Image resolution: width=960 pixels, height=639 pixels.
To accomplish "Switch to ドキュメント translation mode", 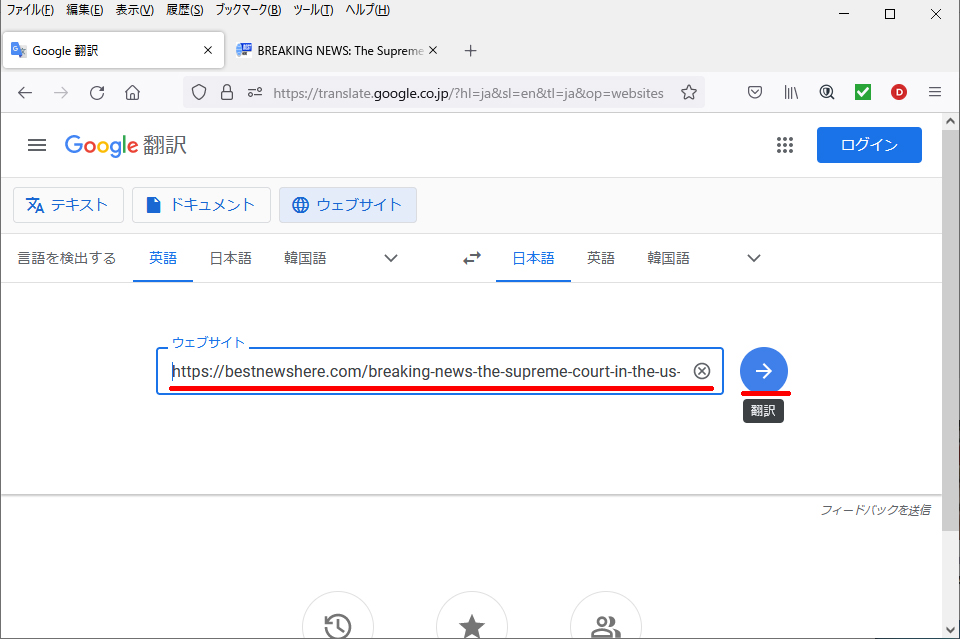I will pos(201,205).
